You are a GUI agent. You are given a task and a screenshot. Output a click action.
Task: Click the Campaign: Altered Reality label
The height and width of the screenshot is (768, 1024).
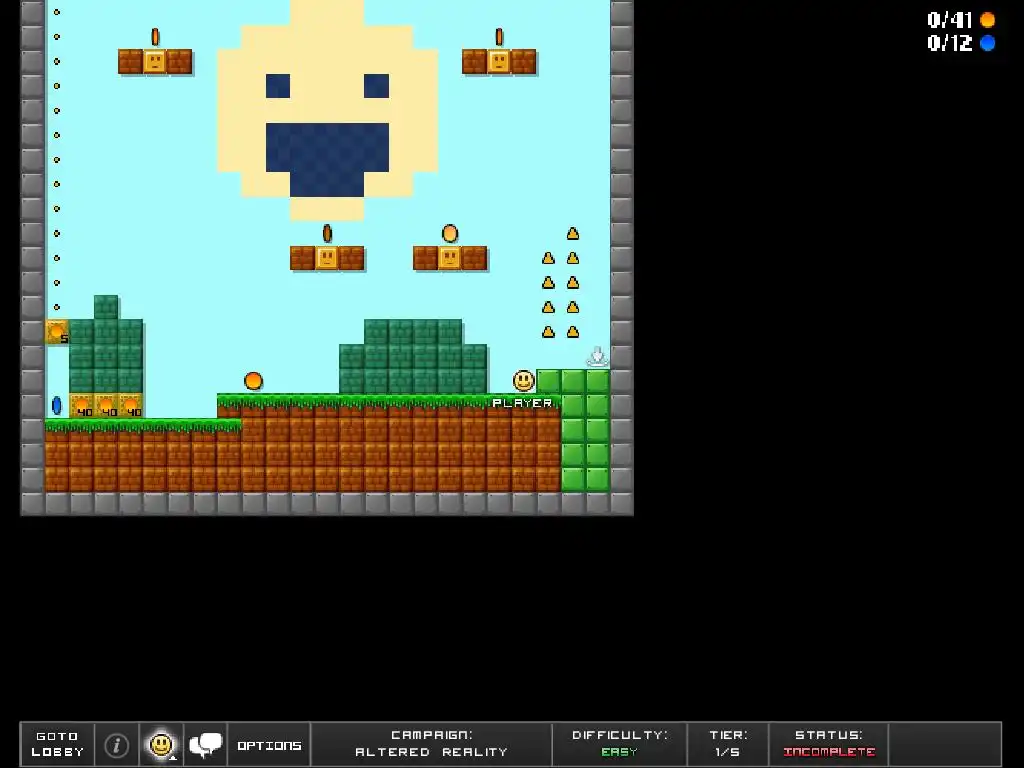pos(431,744)
